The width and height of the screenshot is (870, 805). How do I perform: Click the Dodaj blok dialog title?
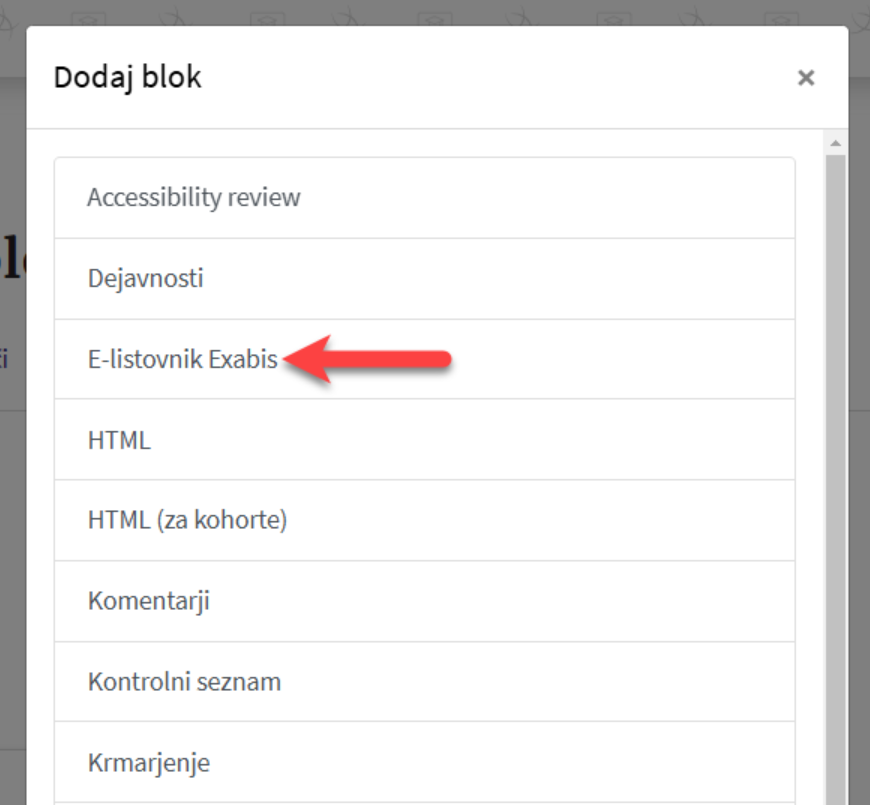pyautogui.click(x=128, y=77)
